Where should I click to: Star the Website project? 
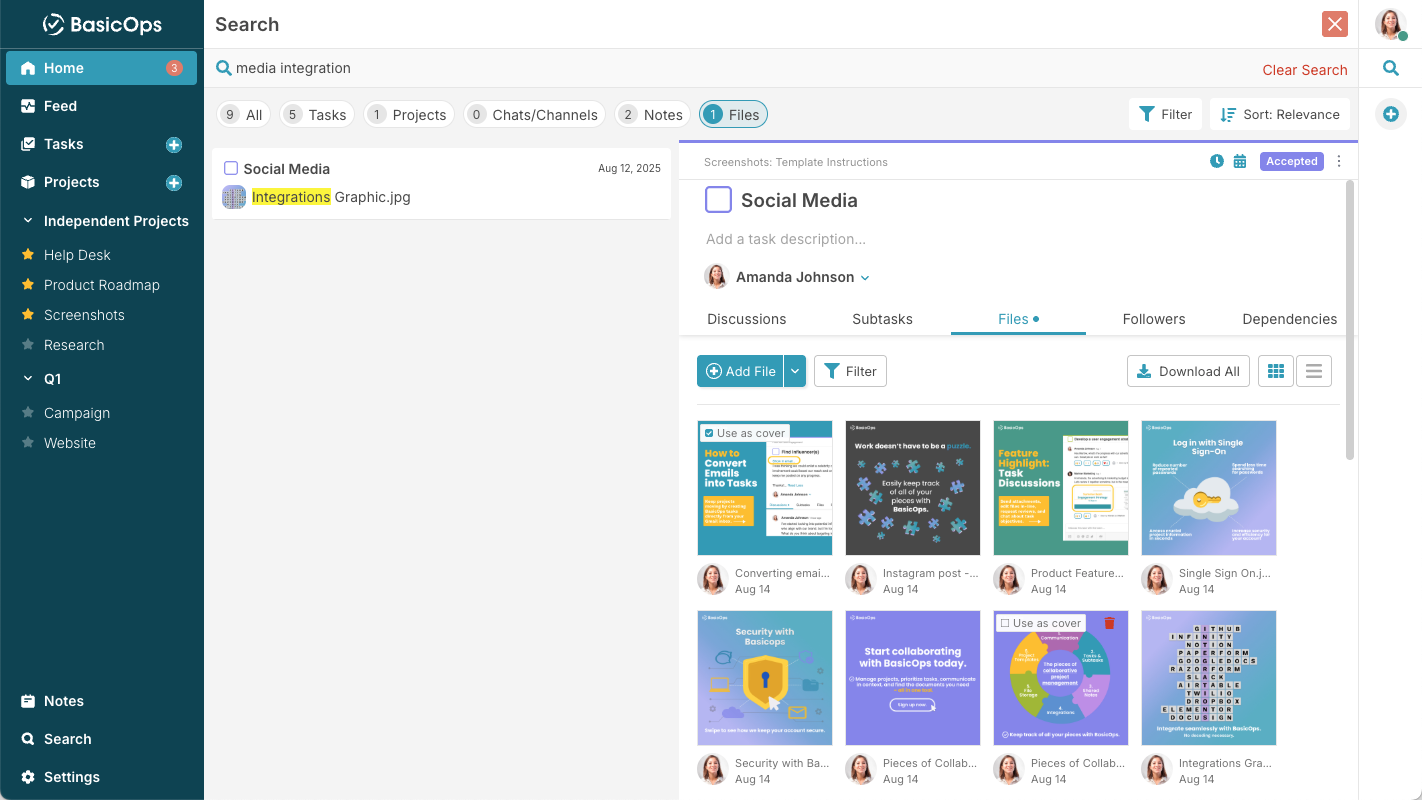(x=28, y=443)
